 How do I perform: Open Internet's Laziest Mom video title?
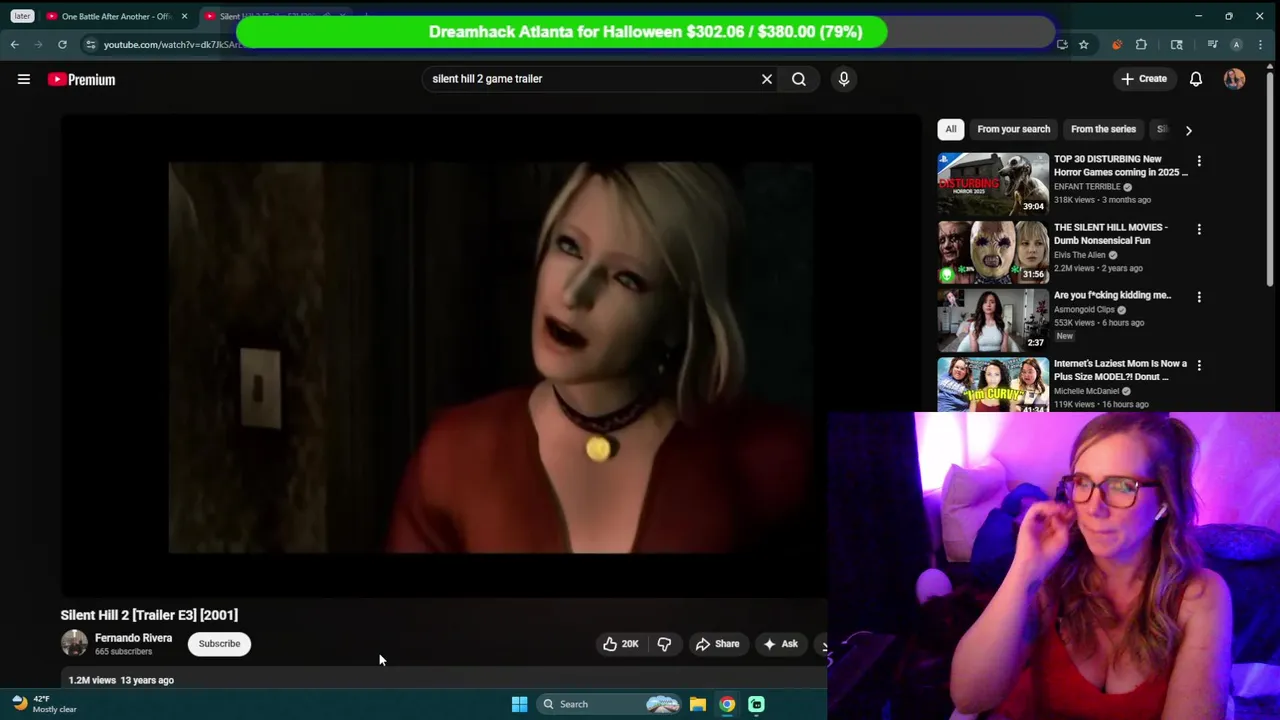pyautogui.click(x=1120, y=370)
